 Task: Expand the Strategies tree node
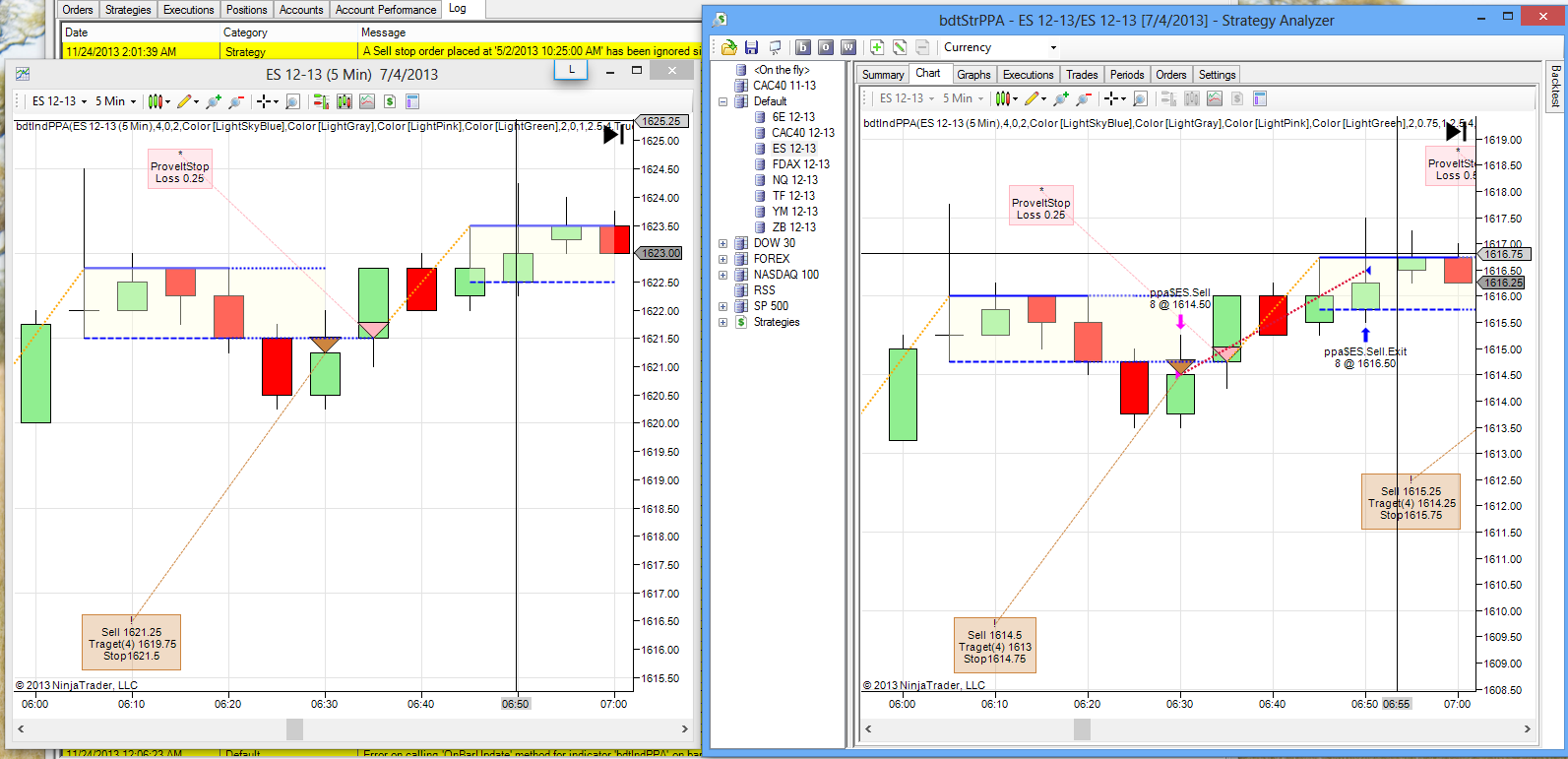point(722,322)
